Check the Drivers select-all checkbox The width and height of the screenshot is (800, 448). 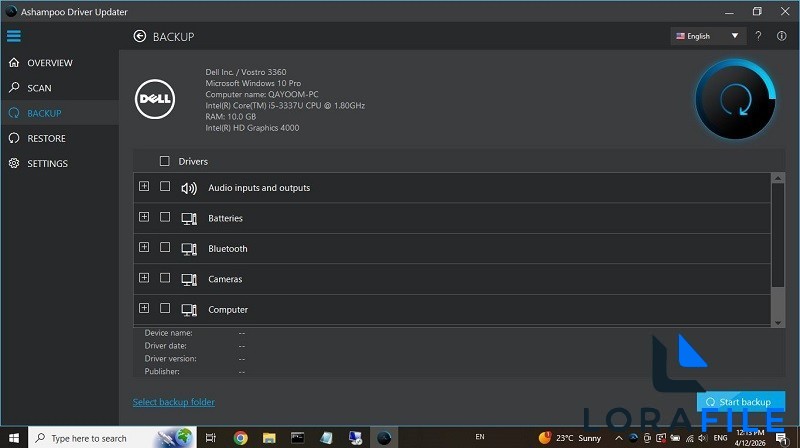tap(164, 161)
